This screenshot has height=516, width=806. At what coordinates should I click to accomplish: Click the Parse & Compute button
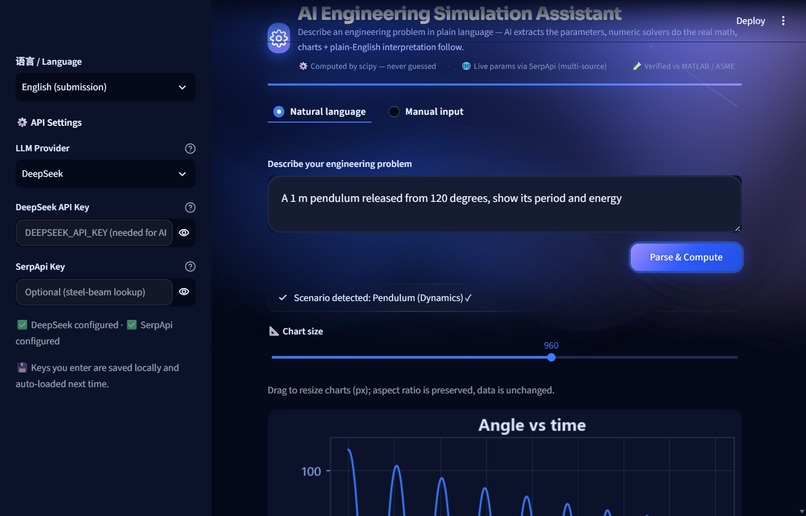[x=686, y=257]
